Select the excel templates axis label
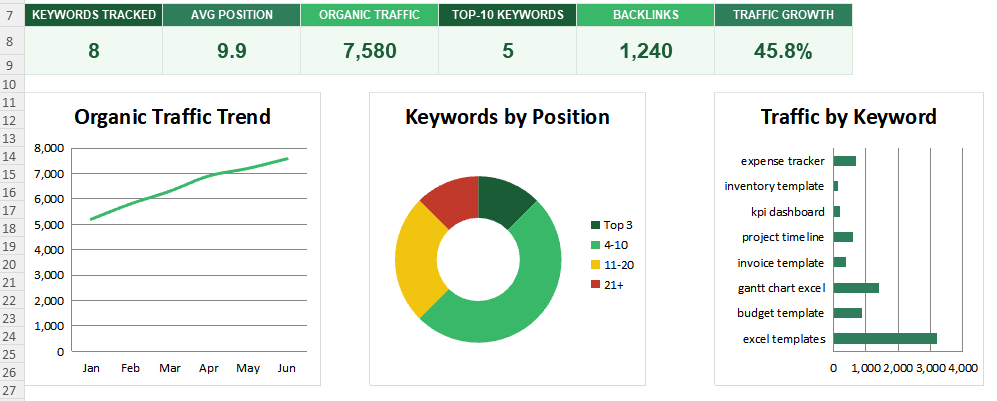This screenshot has width=997, height=401. tap(784, 339)
